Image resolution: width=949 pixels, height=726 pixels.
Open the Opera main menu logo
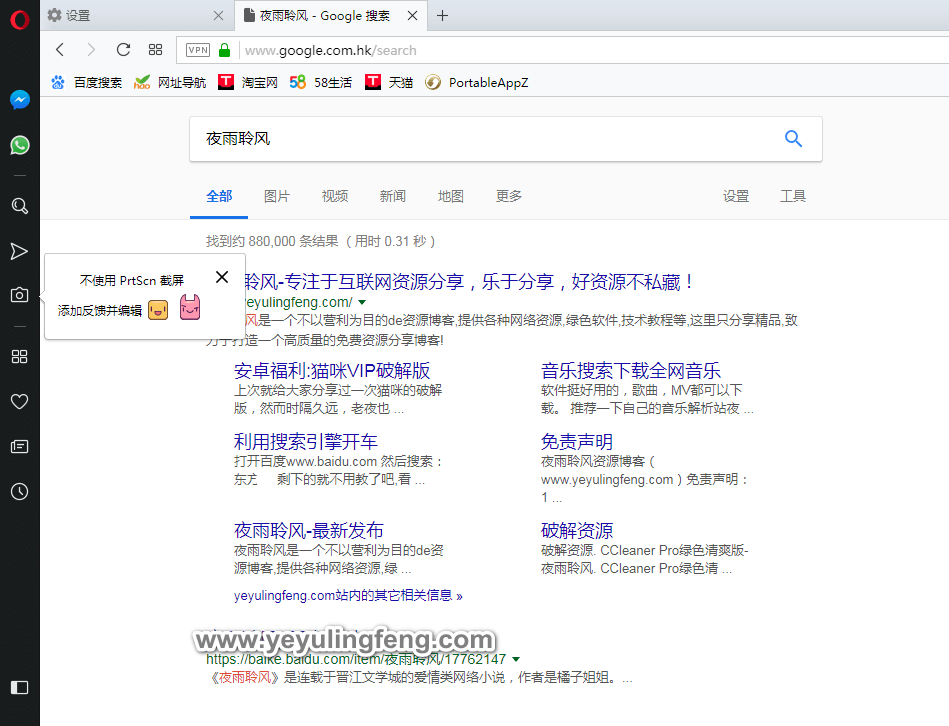pos(19,20)
